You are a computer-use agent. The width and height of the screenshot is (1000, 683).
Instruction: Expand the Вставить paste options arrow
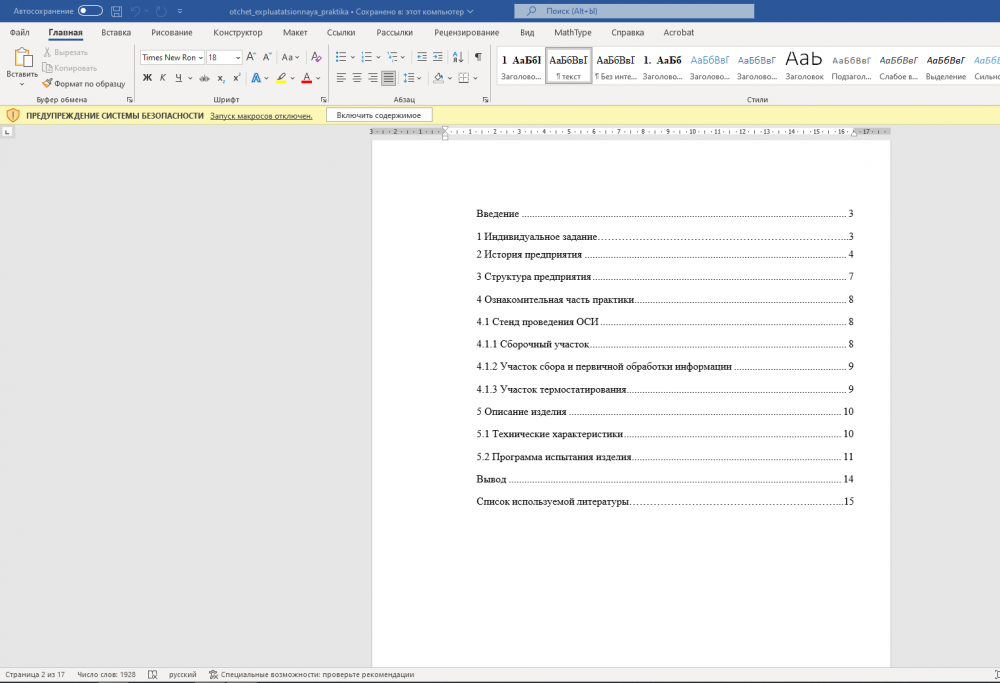point(22,85)
